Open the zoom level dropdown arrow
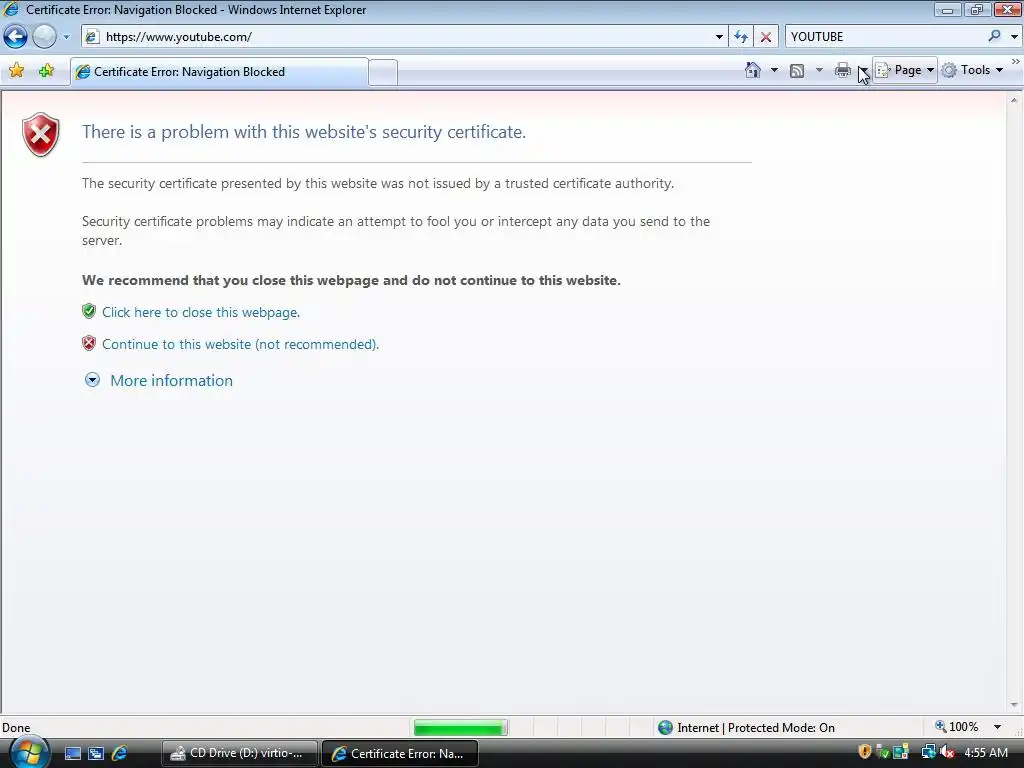 click(x=997, y=727)
